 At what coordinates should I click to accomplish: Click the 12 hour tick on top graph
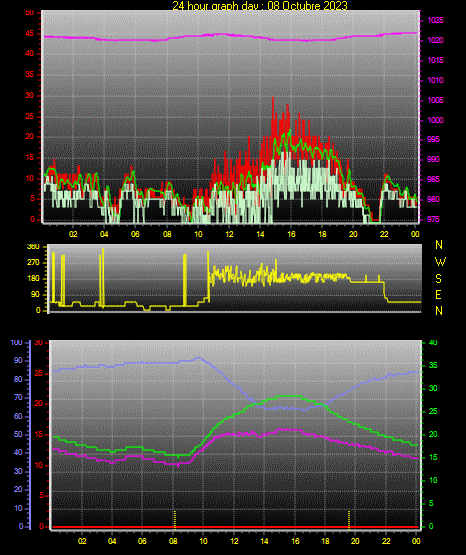(229, 234)
